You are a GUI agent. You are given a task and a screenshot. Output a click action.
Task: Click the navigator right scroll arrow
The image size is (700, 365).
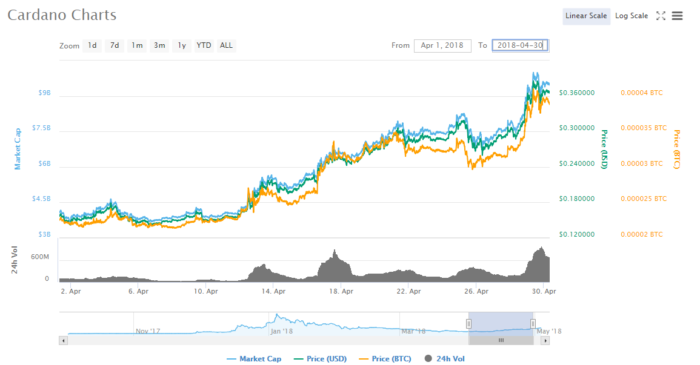pyautogui.click(x=545, y=340)
